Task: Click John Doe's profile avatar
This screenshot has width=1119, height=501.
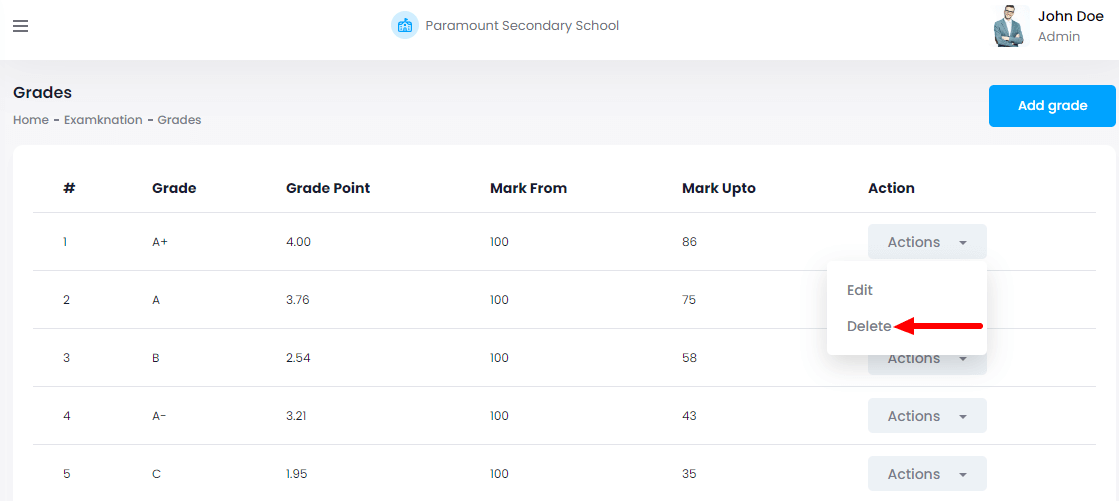Action: click(x=1010, y=26)
